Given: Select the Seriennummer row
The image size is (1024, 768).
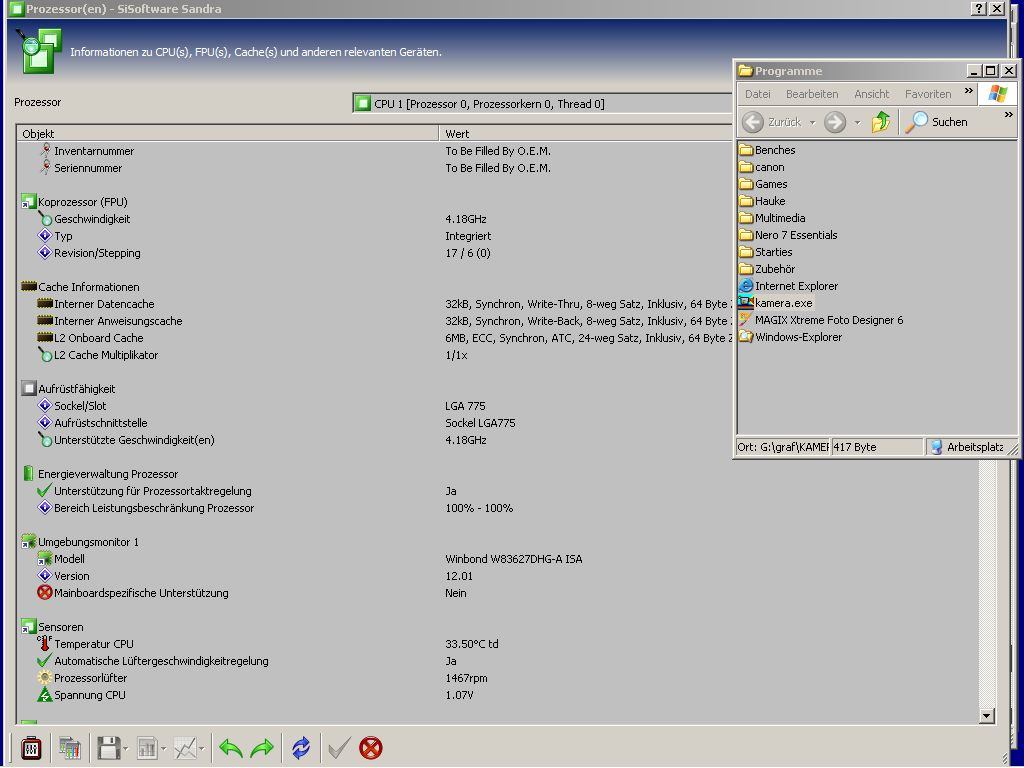Looking at the screenshot, I should [88, 168].
